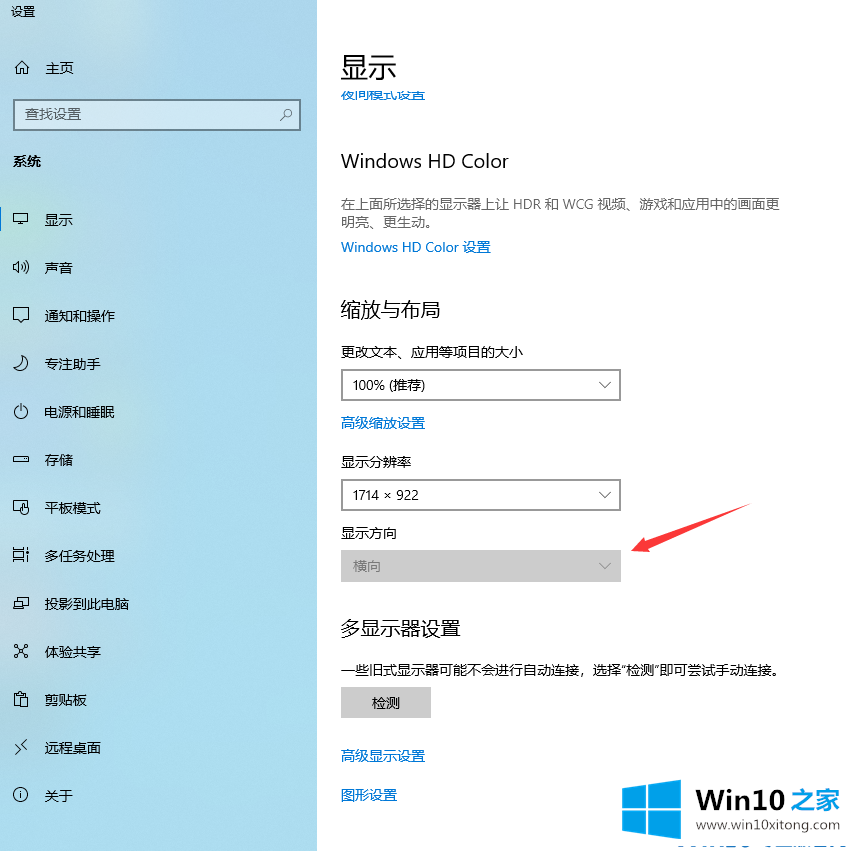Open 远程桌面 settings

(73, 748)
